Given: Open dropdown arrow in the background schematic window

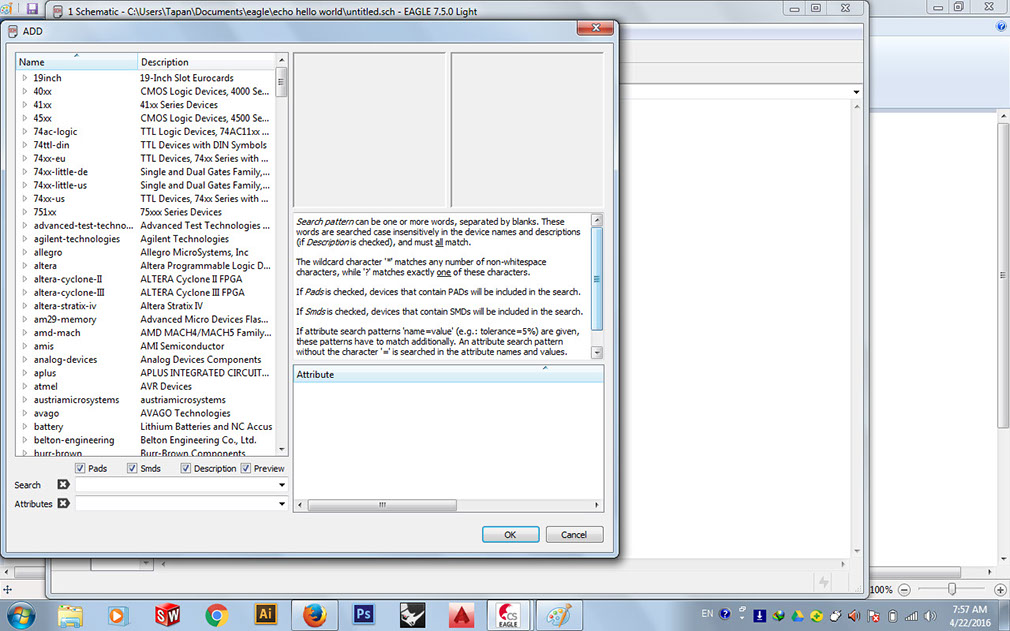Looking at the screenshot, I should click(x=856, y=92).
